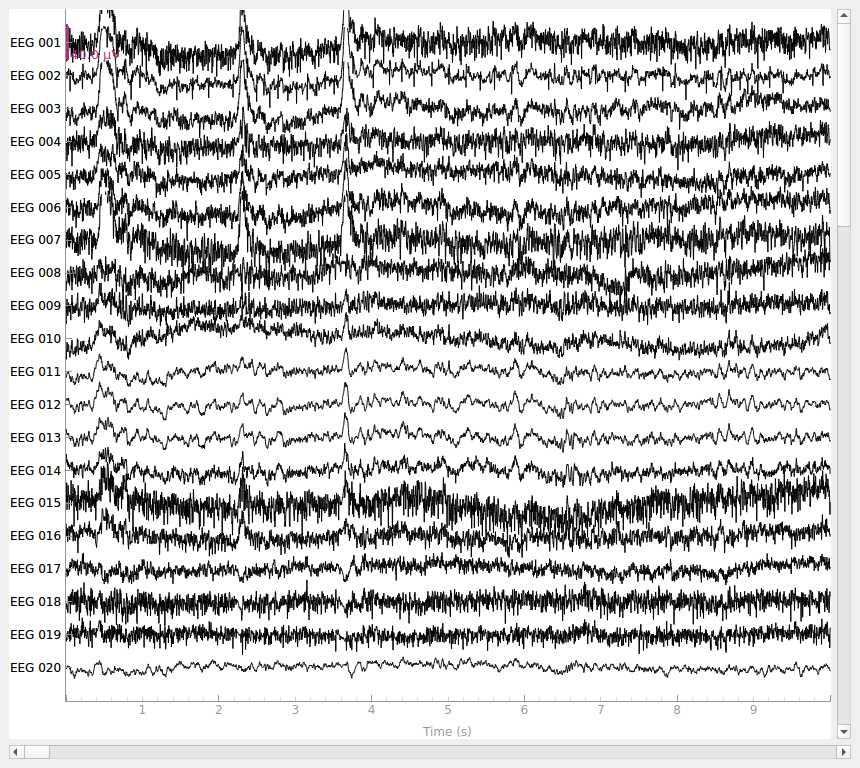Select channel label EEG 017
Image resolution: width=860 pixels, height=768 pixels.
(36, 568)
